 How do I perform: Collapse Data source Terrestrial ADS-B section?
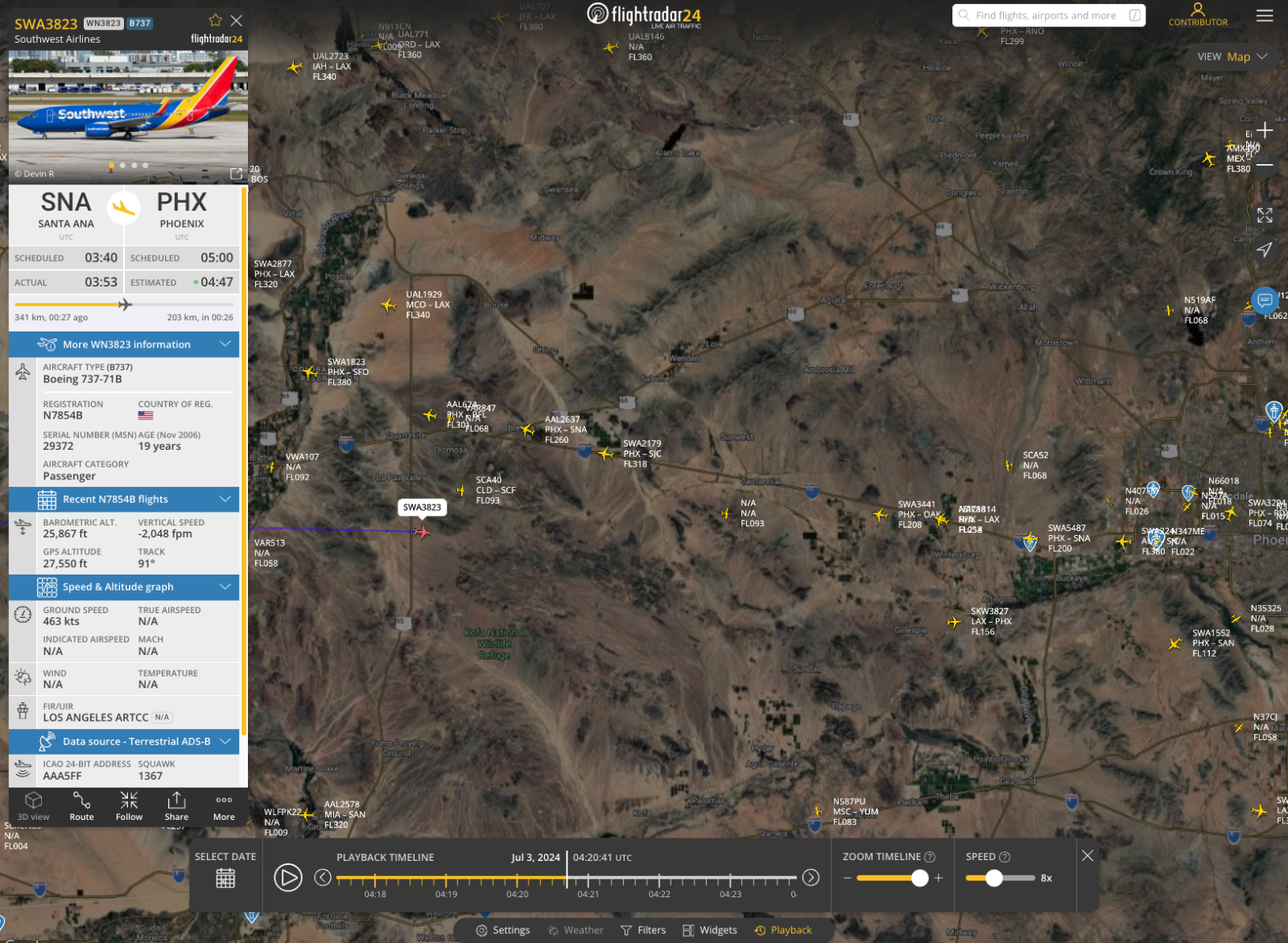124,742
